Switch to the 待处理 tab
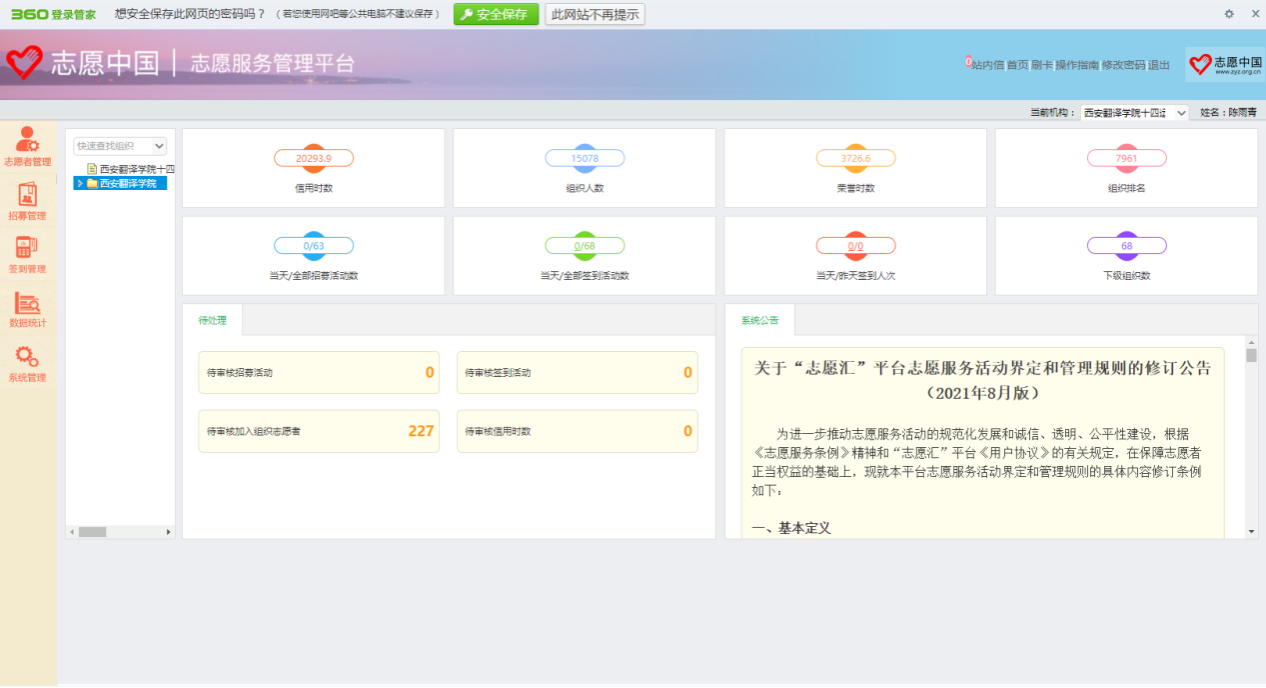1266x688 pixels. point(212,320)
